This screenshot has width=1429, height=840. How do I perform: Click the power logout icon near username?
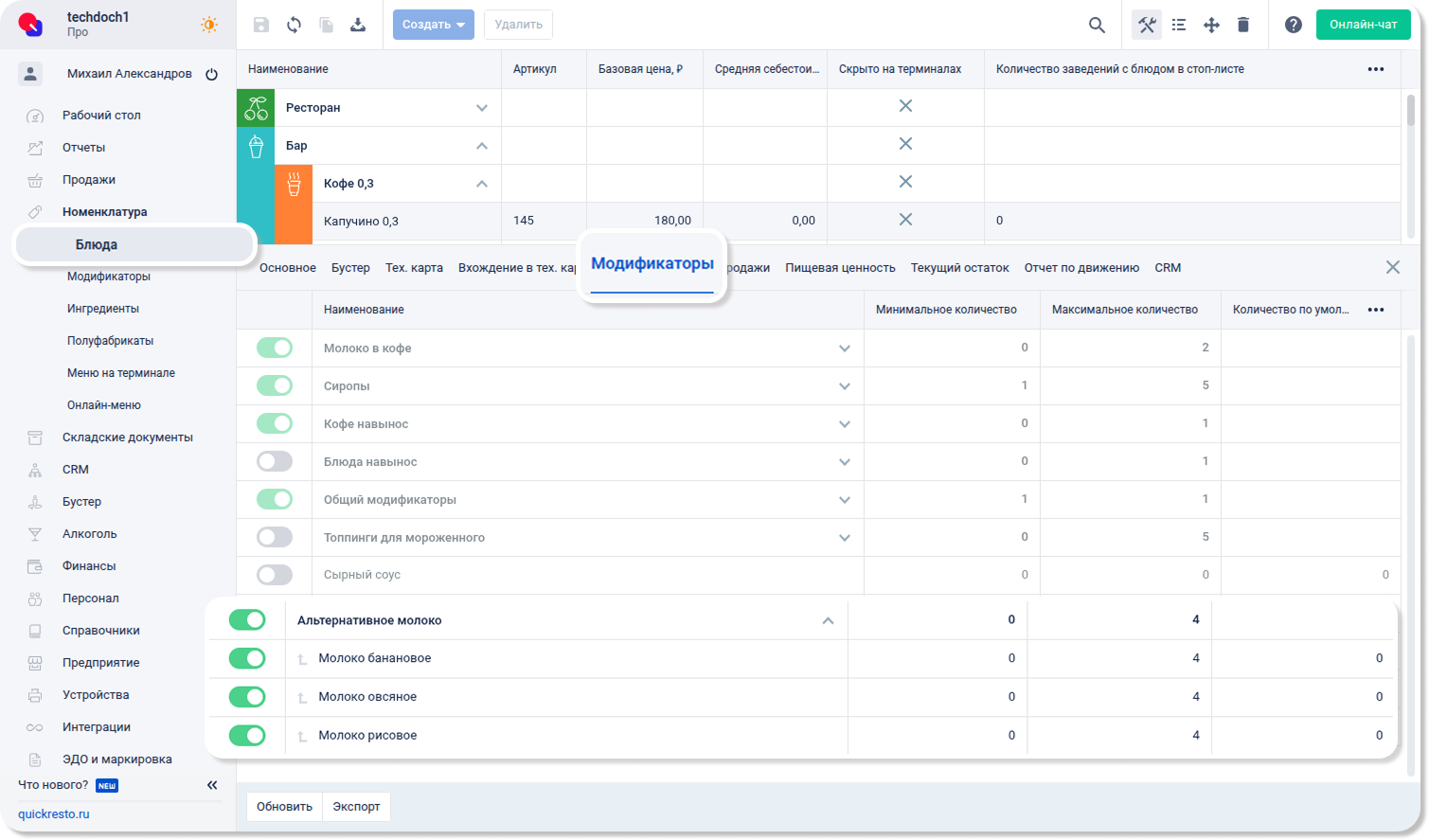point(212,74)
